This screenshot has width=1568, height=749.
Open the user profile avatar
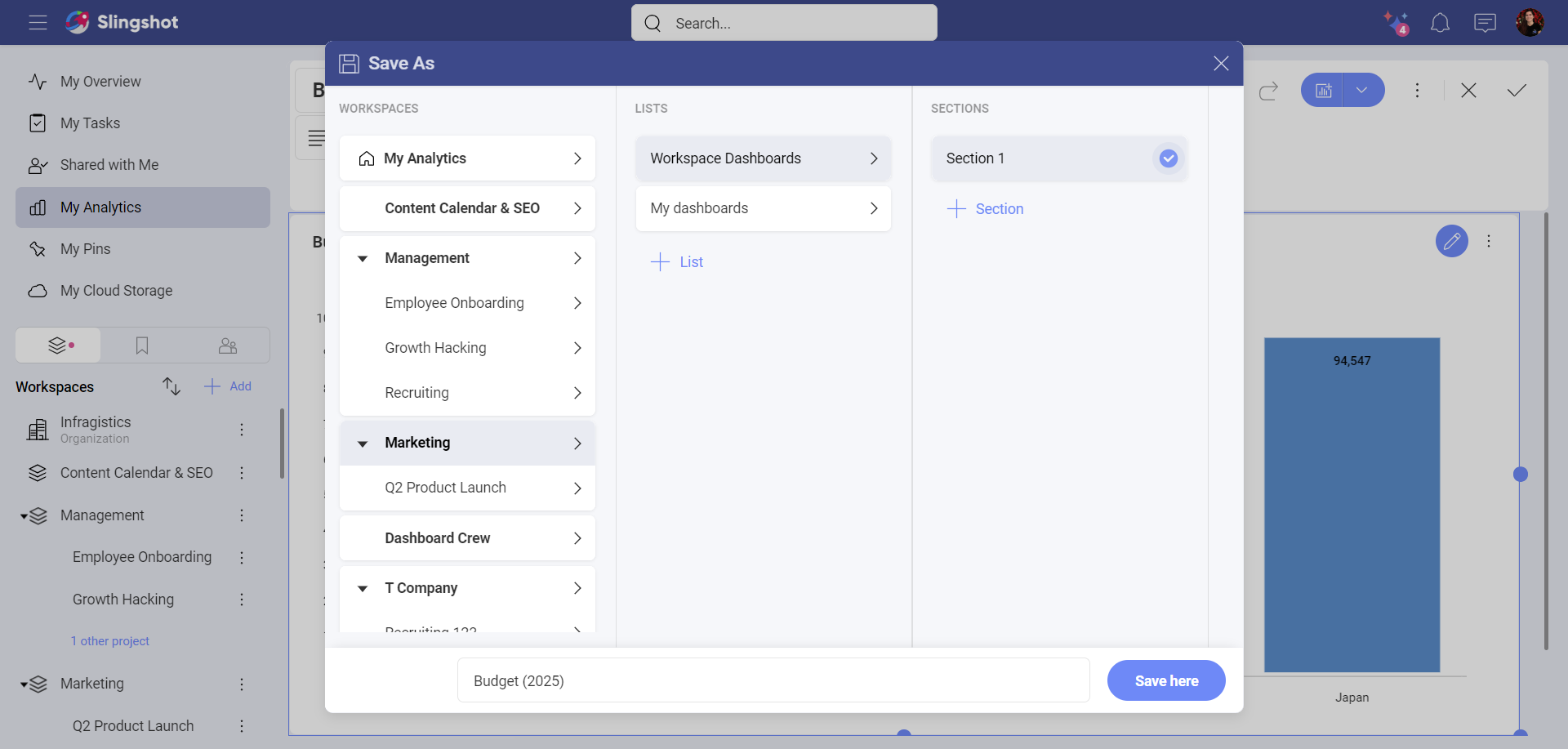point(1530,23)
